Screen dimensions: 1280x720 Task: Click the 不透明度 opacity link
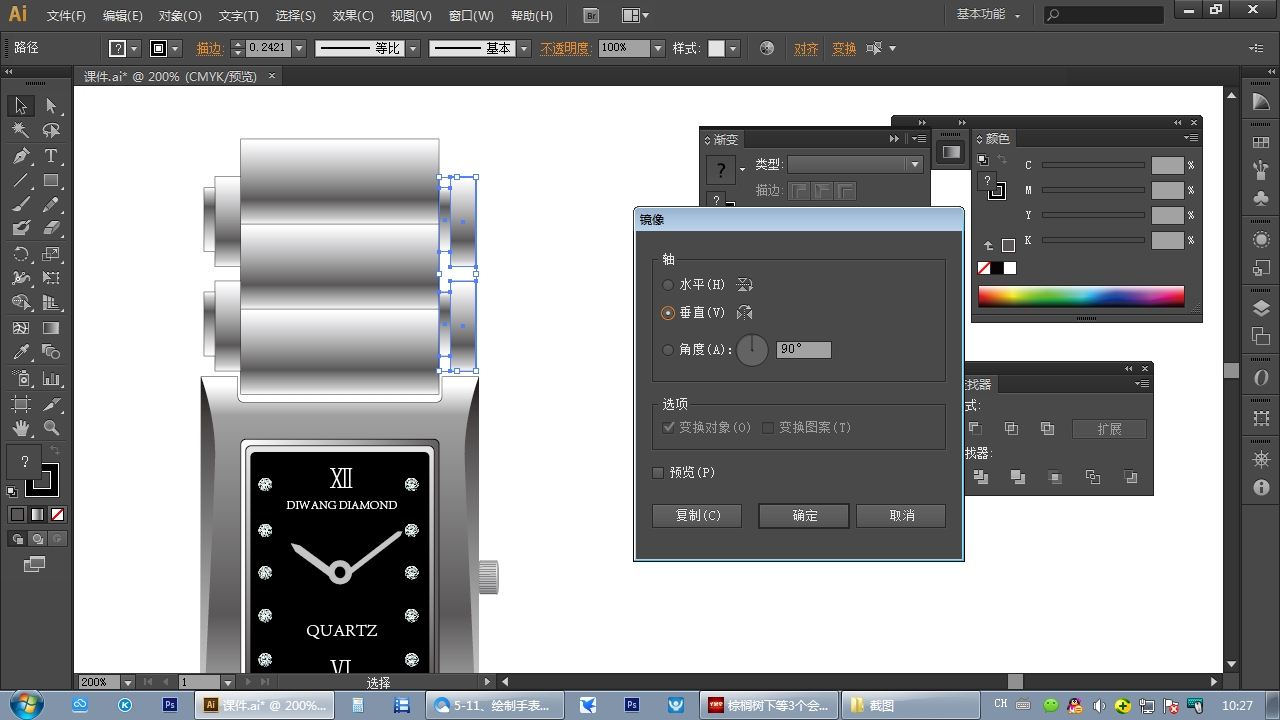565,48
